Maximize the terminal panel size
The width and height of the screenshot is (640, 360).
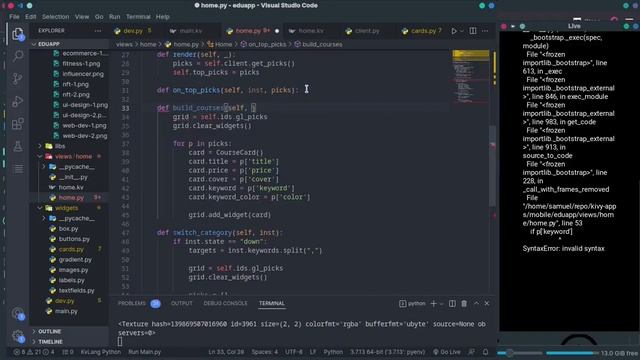[476, 304]
